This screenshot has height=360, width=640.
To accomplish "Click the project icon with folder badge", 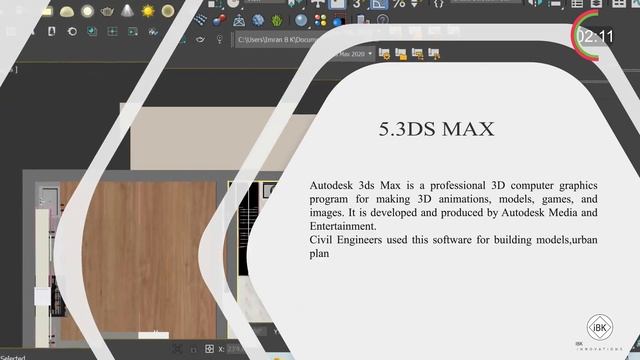I will click(x=401, y=54).
